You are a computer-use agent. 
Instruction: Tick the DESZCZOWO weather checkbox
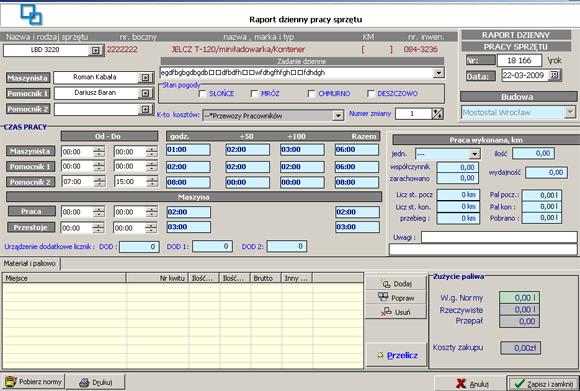[371, 94]
